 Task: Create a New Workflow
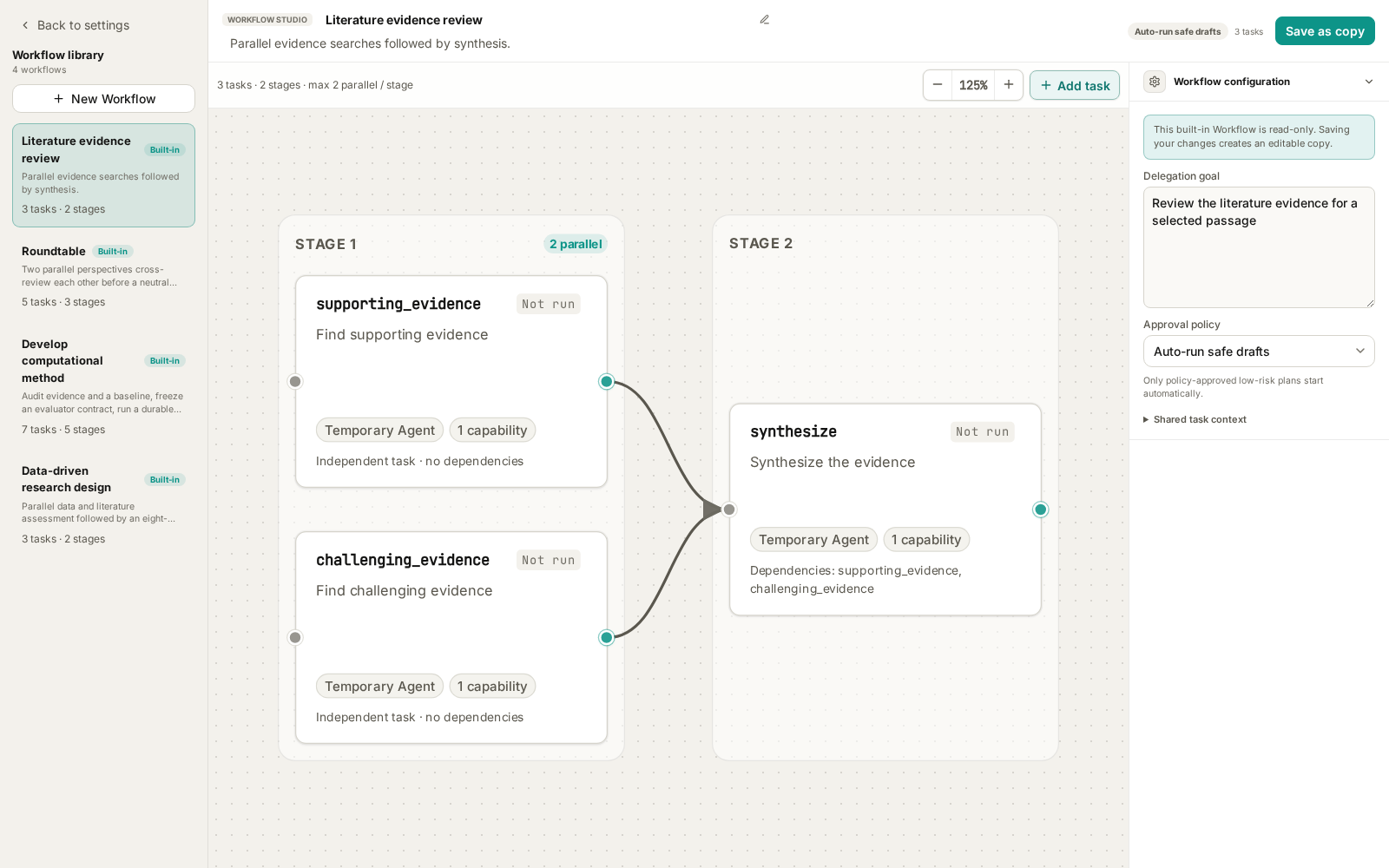[103, 99]
